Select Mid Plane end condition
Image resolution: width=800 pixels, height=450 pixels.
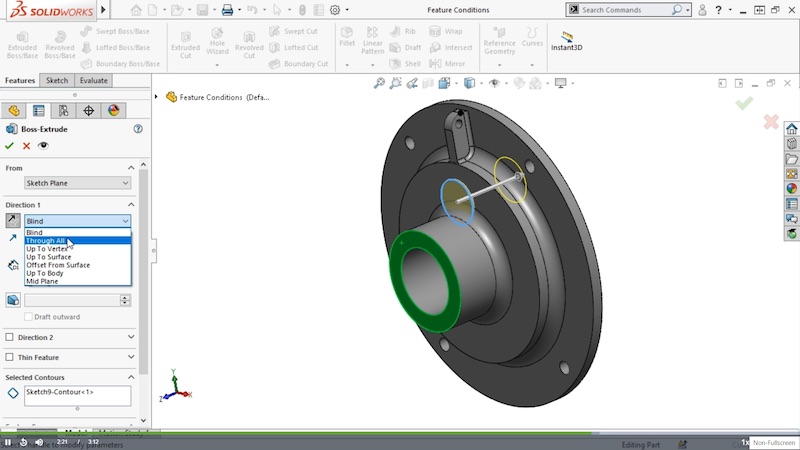78,281
